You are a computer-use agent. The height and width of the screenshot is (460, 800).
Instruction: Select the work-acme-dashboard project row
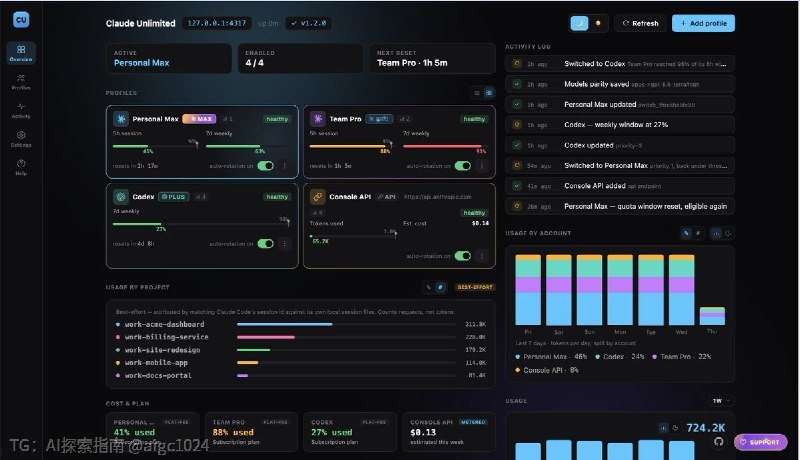(x=301, y=324)
